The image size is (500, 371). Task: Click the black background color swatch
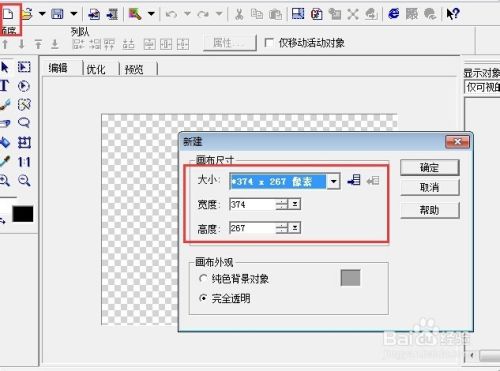coord(23,214)
